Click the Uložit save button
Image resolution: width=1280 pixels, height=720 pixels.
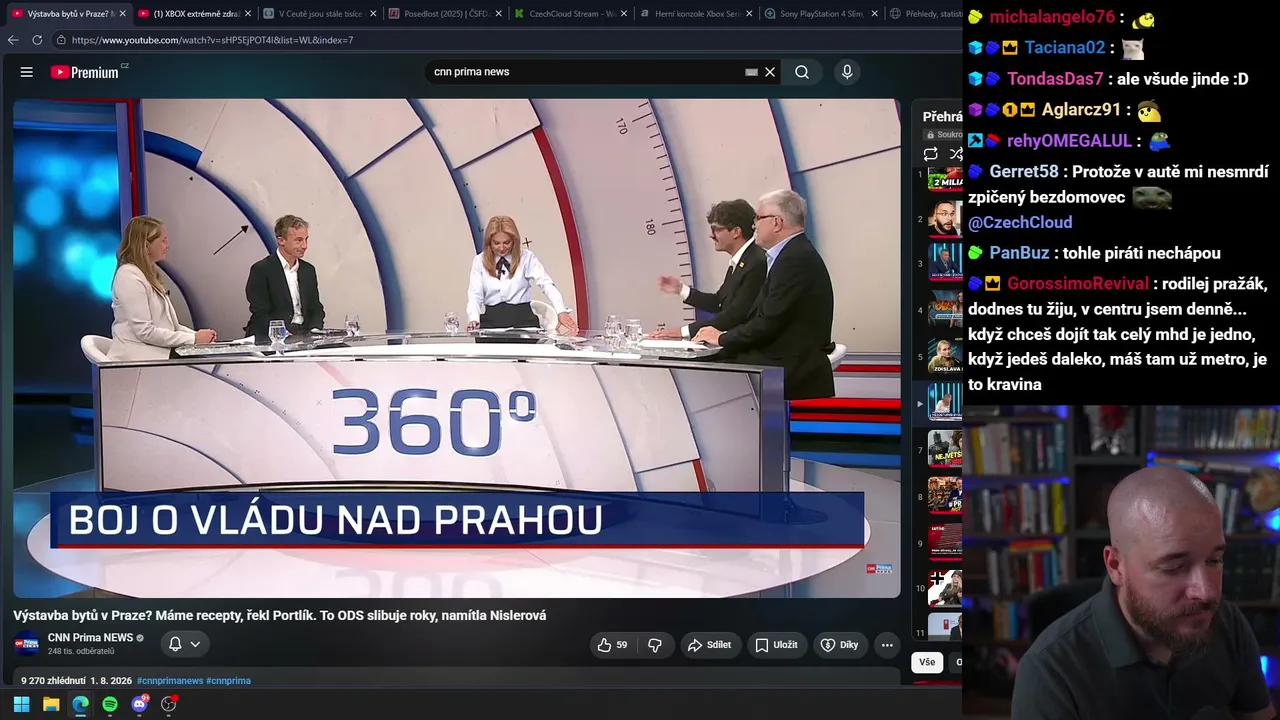point(776,645)
